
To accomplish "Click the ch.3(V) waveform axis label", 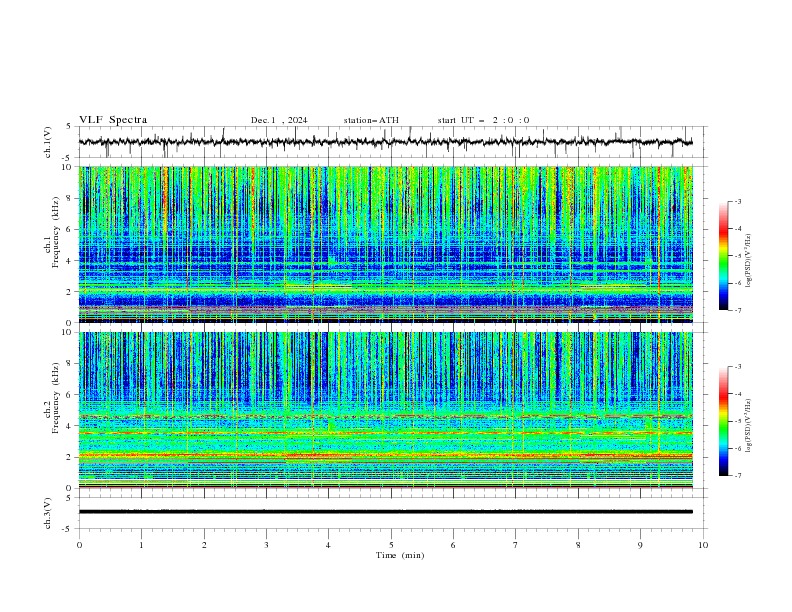I will (x=48, y=513).
